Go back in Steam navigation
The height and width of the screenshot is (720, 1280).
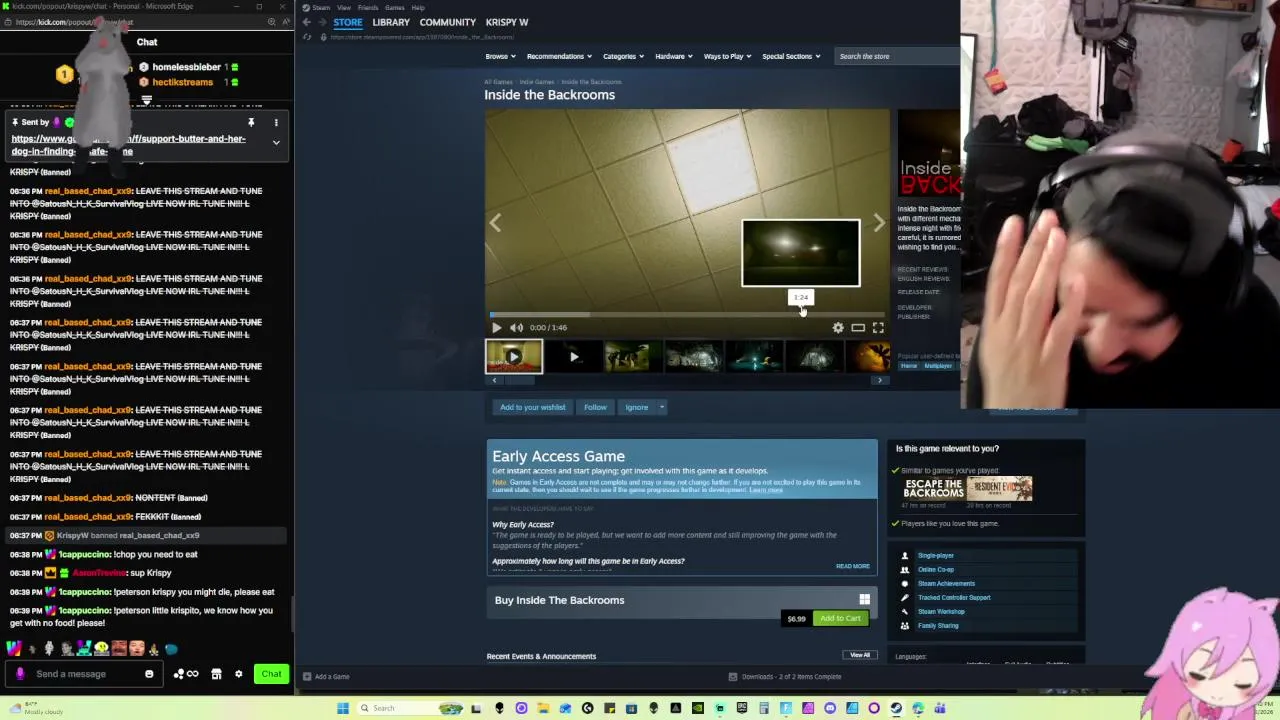point(307,22)
